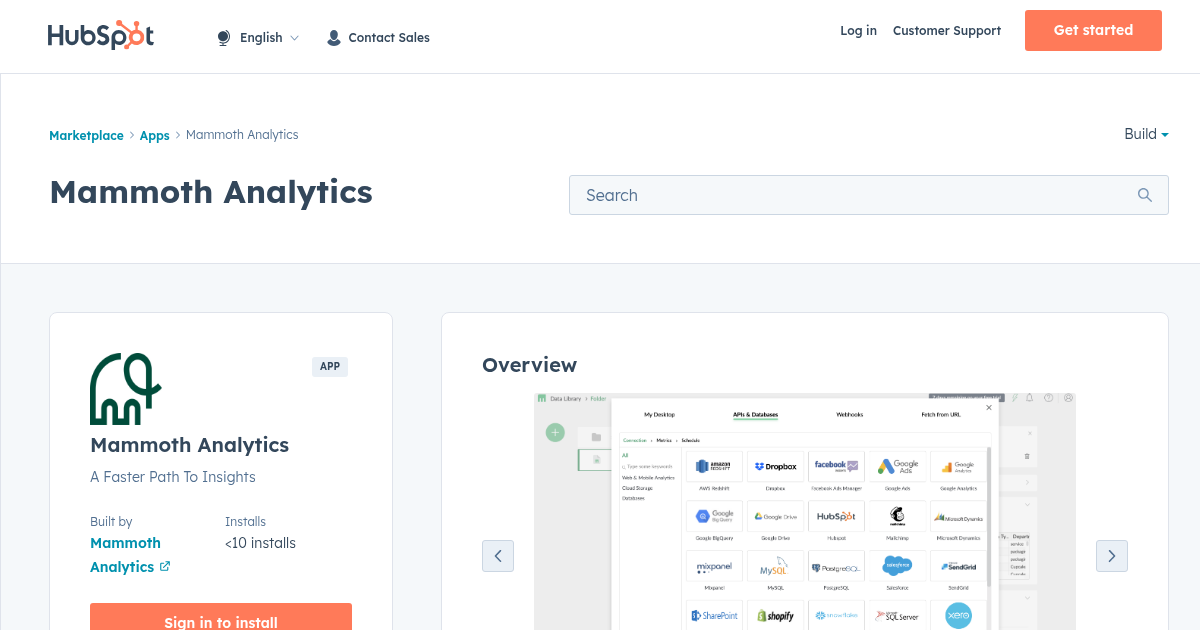Click the green plus button in the screenshot
This screenshot has width=1200, height=630.
click(555, 433)
